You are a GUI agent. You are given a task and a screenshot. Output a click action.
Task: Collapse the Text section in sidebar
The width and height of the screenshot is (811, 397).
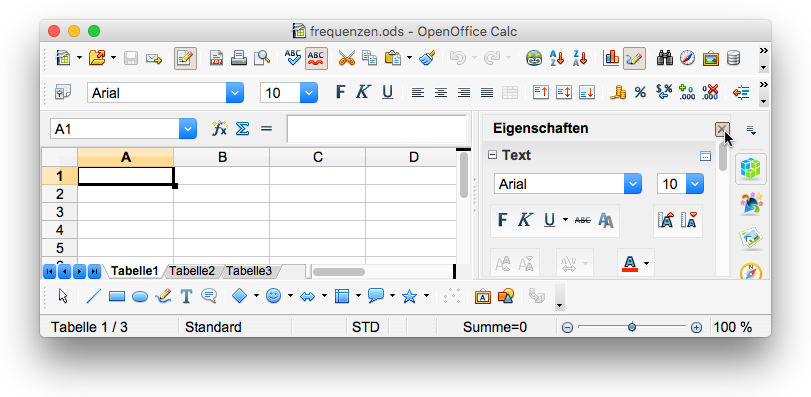[492, 155]
